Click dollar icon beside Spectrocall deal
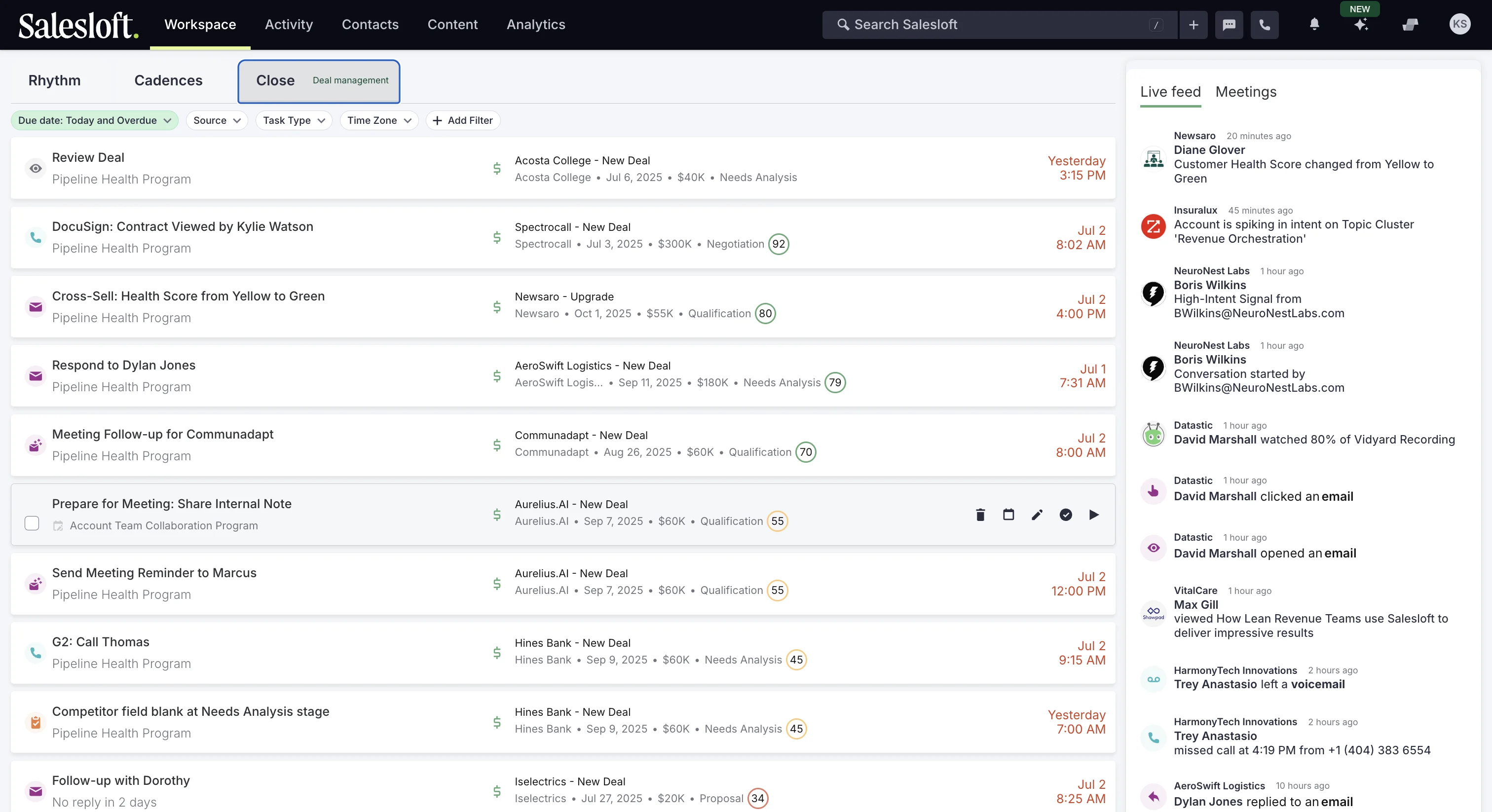Viewport: 1492px width, 812px height. 497,237
